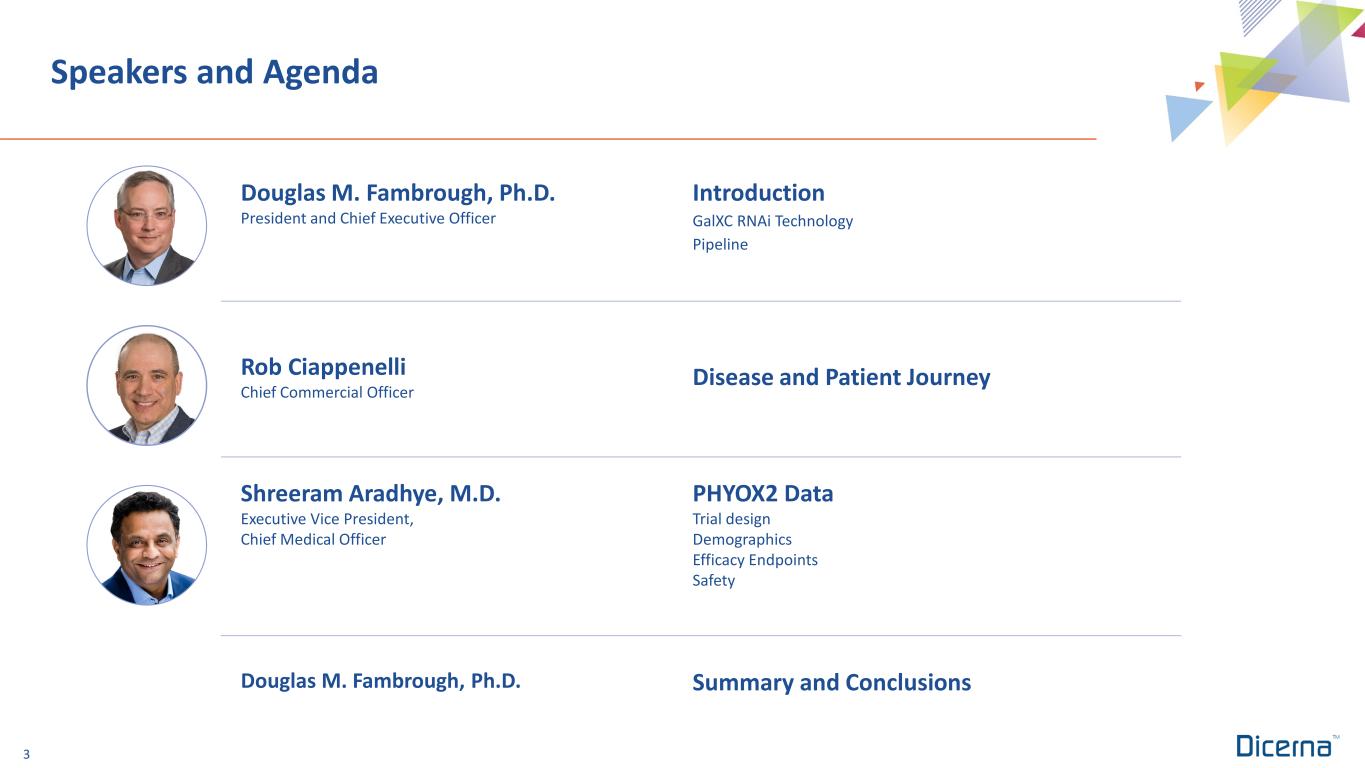This screenshot has width=1365, height=768.
Task: Click the Demographics item
Action: [x=741, y=540]
